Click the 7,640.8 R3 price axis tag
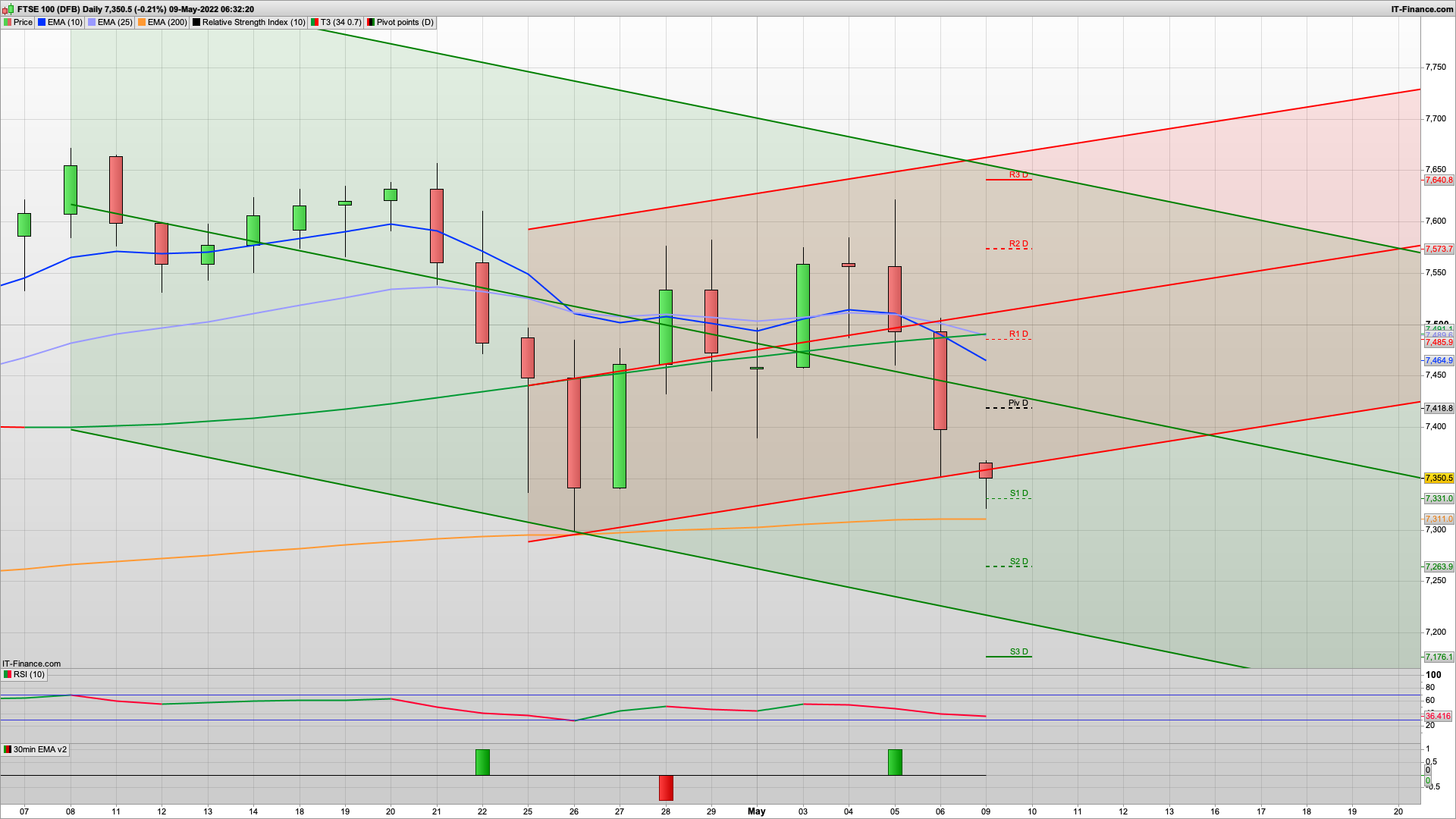 1439,180
